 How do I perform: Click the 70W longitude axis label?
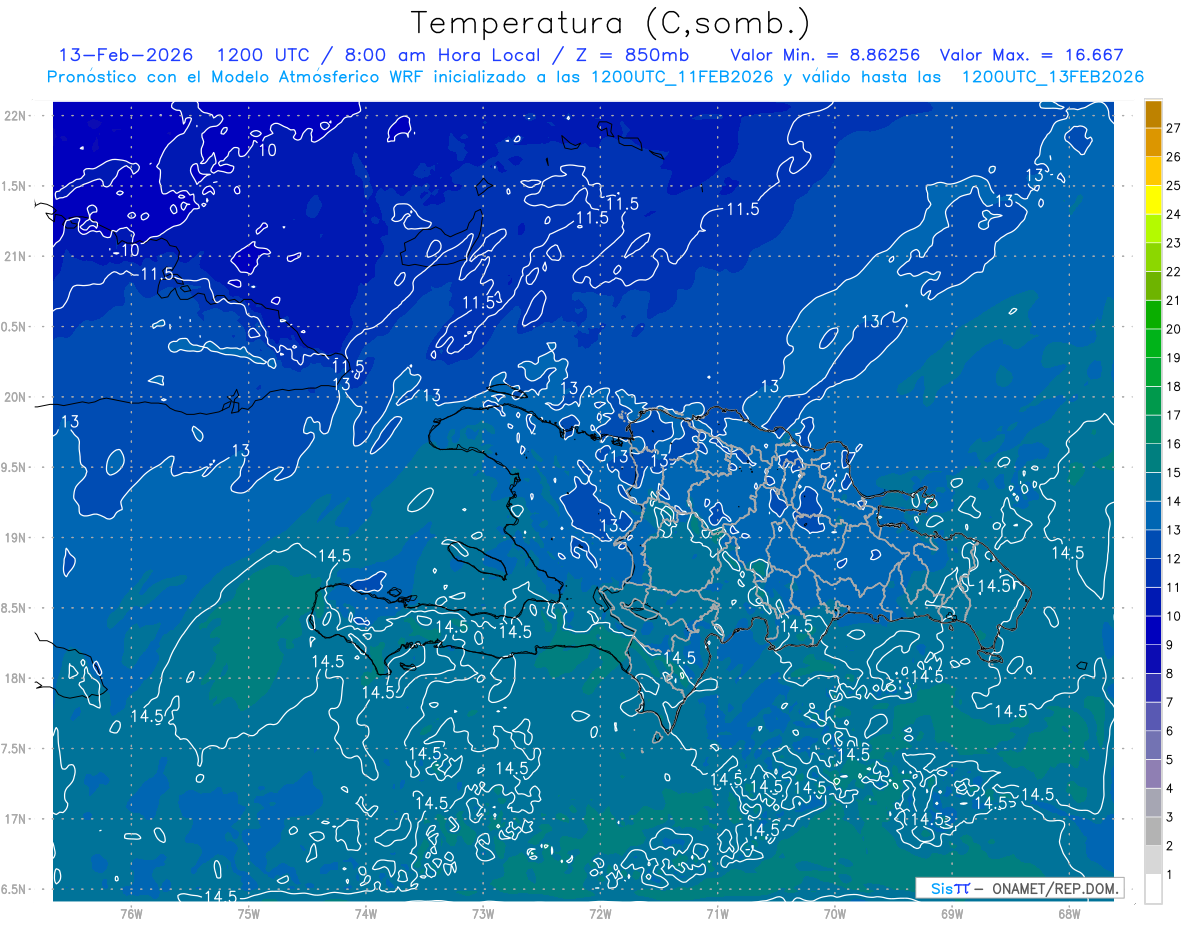(835, 913)
